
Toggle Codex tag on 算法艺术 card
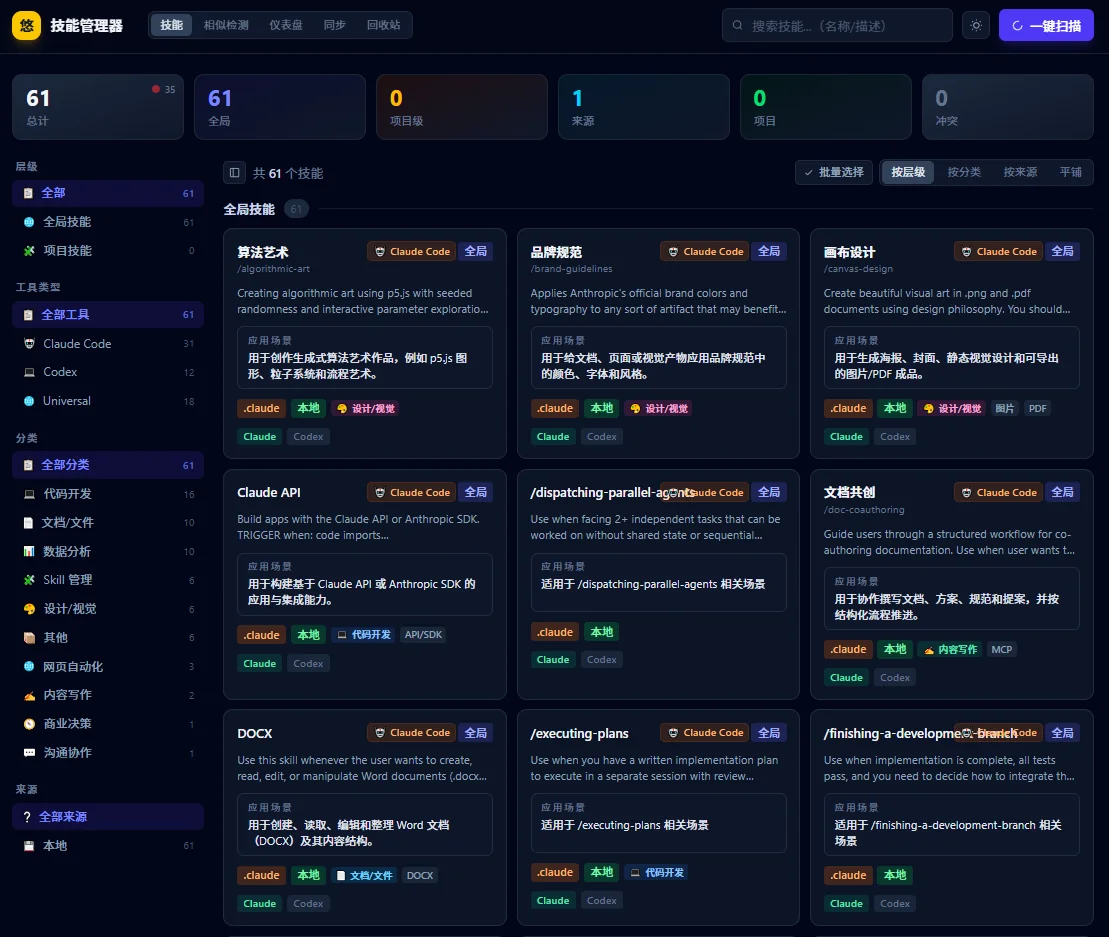(308, 437)
